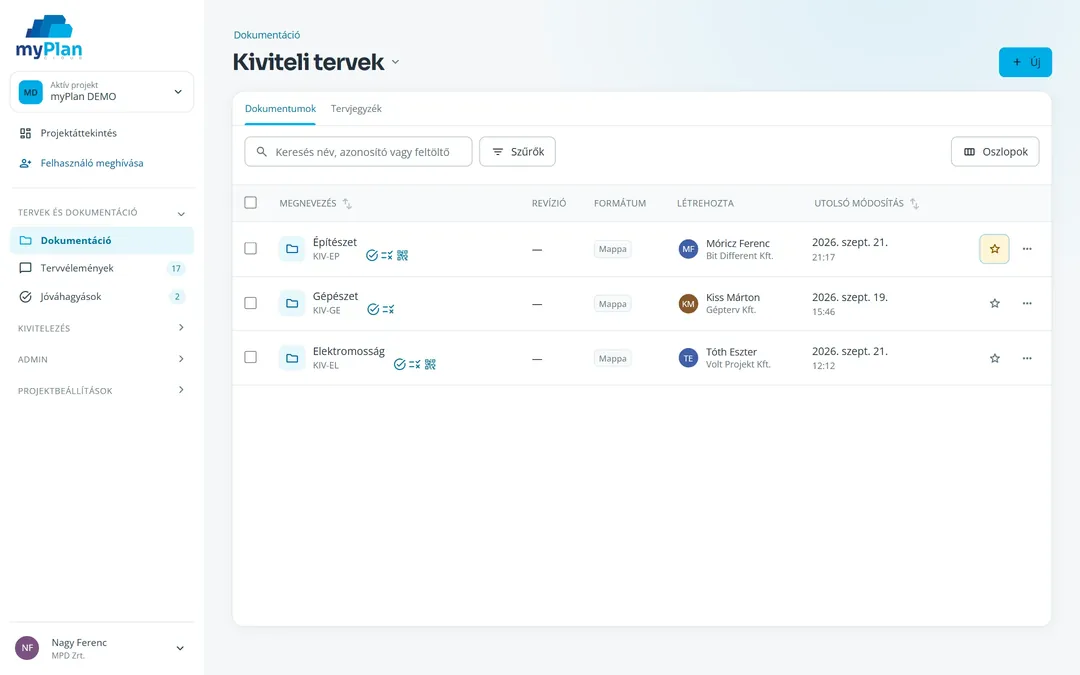
Task: Click the Jóváhagyások checkmark icon
Action: [25, 297]
